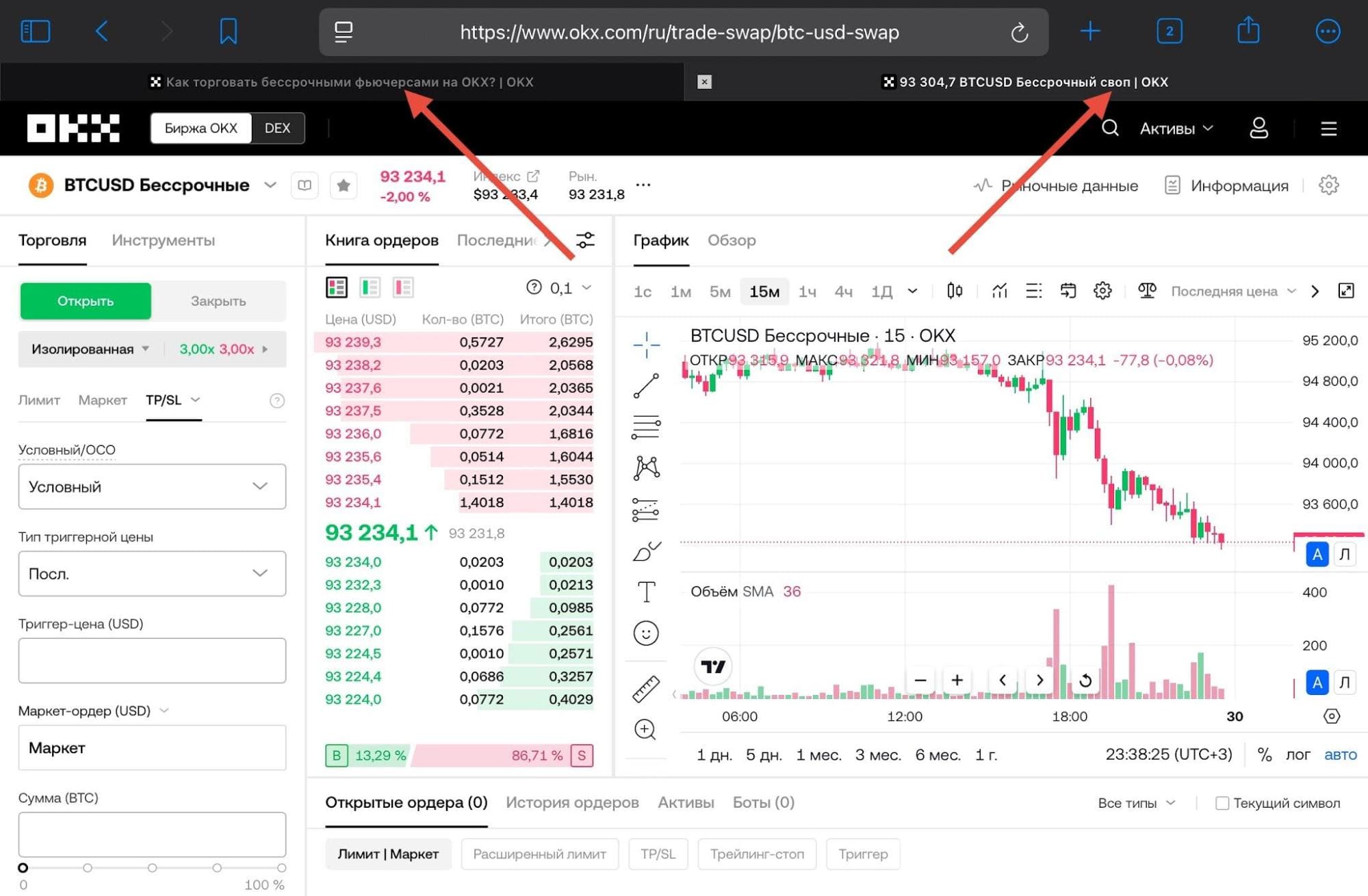Open the user profile icon

coord(1259,128)
